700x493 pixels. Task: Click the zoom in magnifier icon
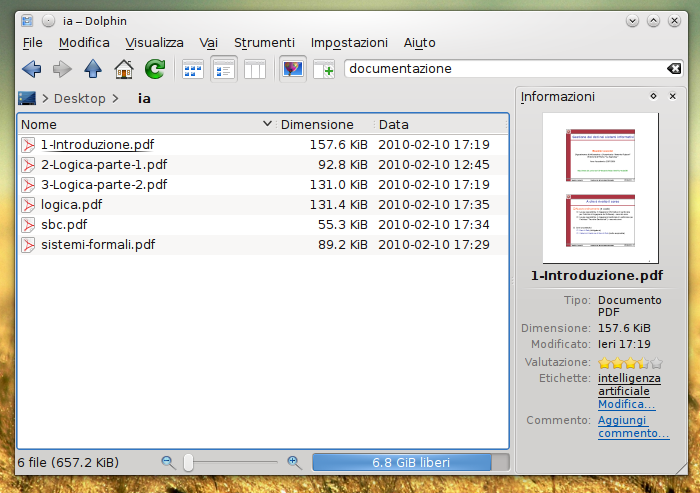coord(293,462)
